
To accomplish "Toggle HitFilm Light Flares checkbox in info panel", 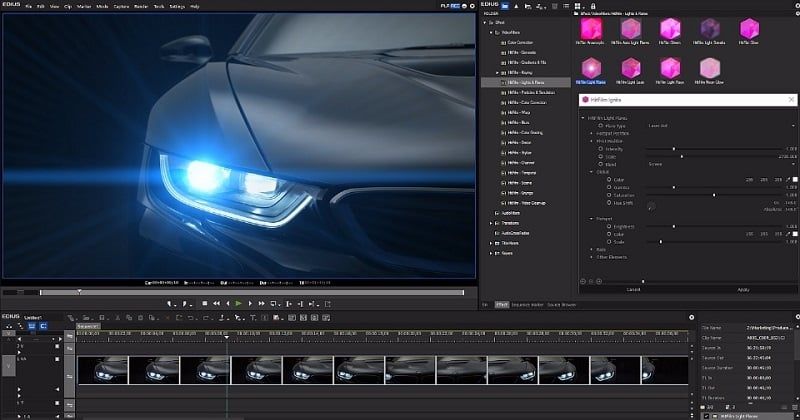I will (706, 414).
